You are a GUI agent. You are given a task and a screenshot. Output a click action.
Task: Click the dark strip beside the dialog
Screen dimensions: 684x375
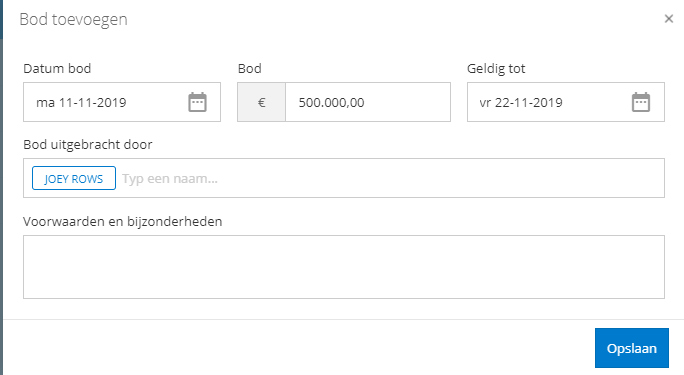pos(1,188)
